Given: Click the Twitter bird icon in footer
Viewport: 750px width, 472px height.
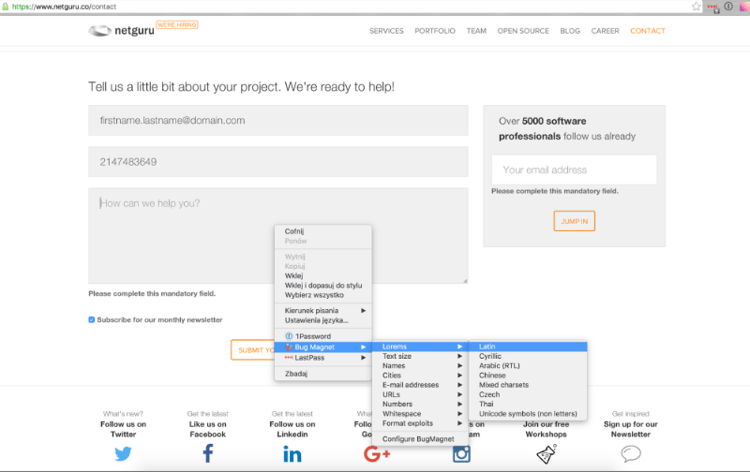Looking at the screenshot, I should pyautogui.click(x=123, y=454).
